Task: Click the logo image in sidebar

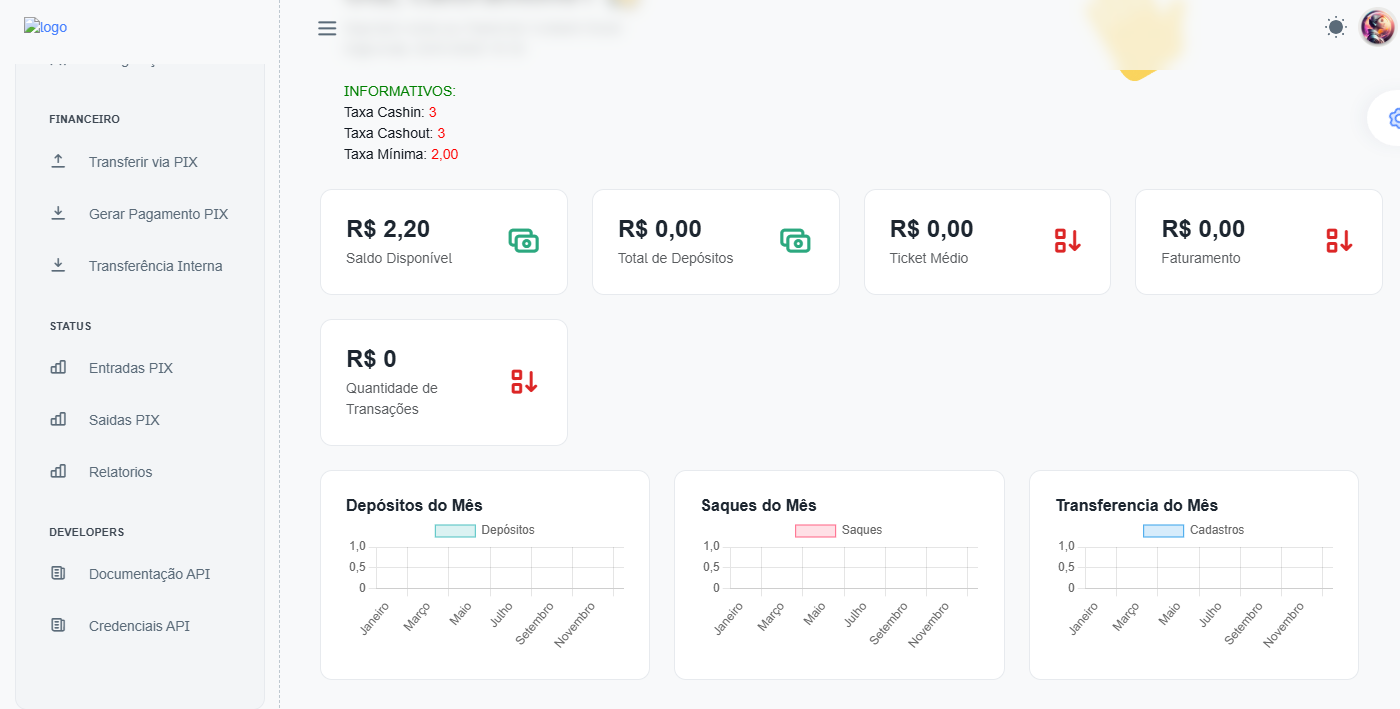Action: click(x=46, y=28)
